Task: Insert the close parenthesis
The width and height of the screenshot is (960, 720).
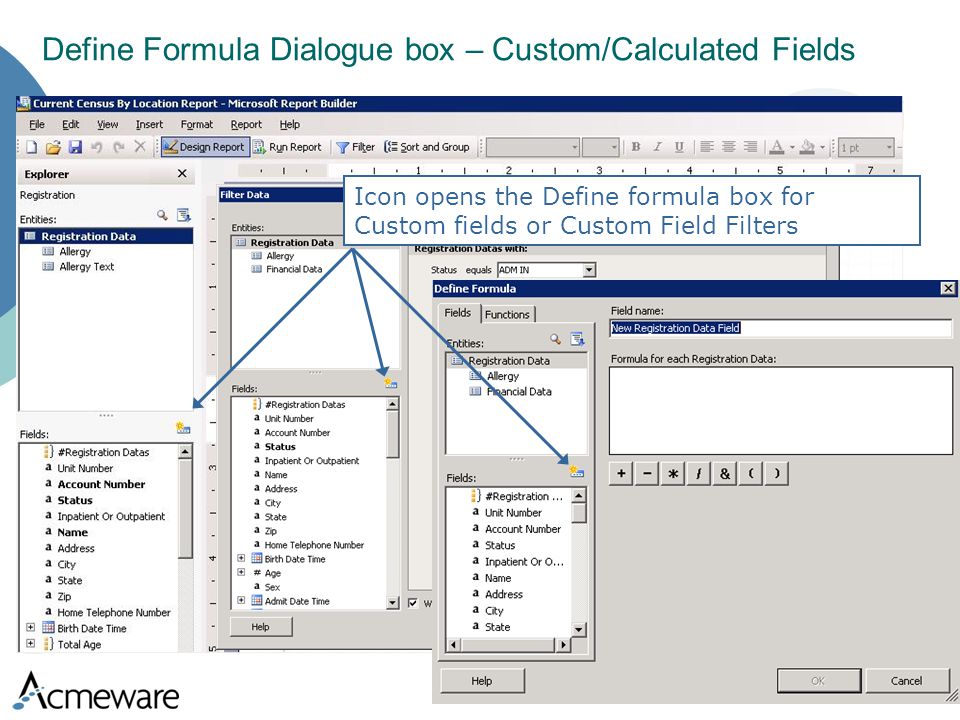Action: pos(777,473)
